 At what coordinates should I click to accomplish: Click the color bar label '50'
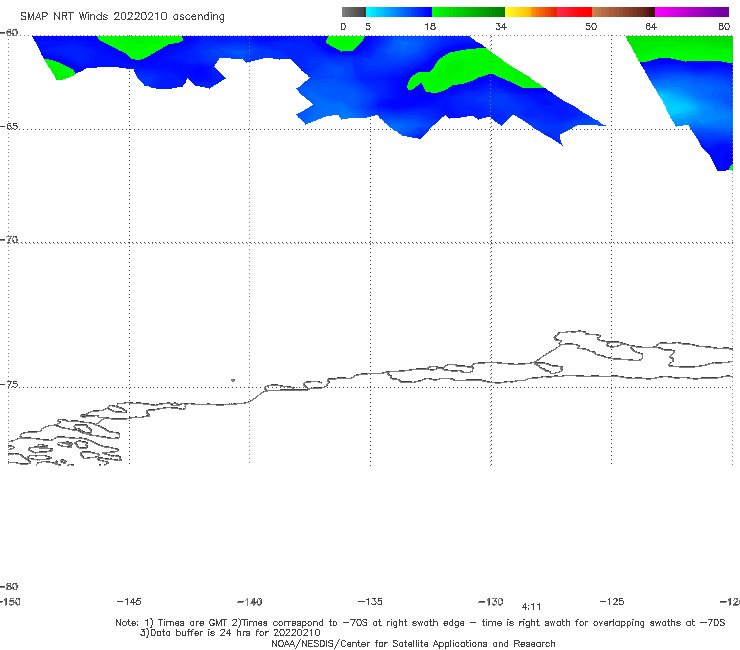click(591, 27)
